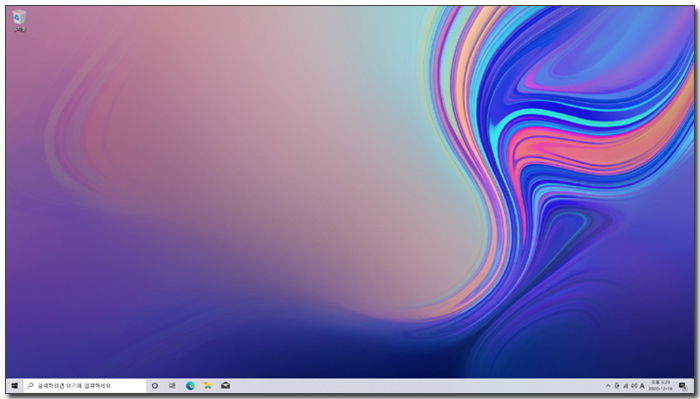
Task: Click the Show desktop sliver at taskbar end
Action: click(692, 386)
